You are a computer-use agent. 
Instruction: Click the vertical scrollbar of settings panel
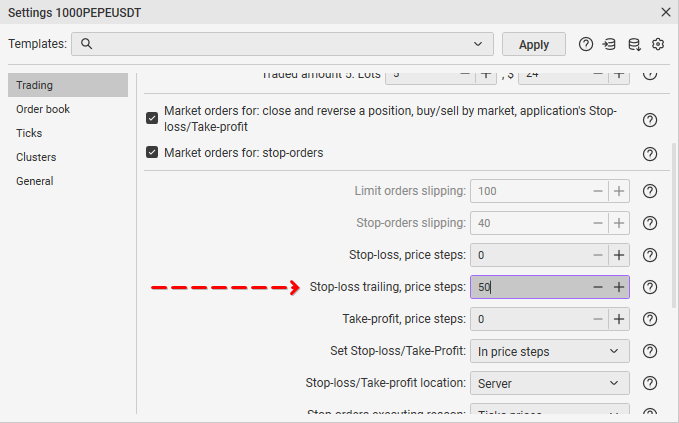point(674,225)
